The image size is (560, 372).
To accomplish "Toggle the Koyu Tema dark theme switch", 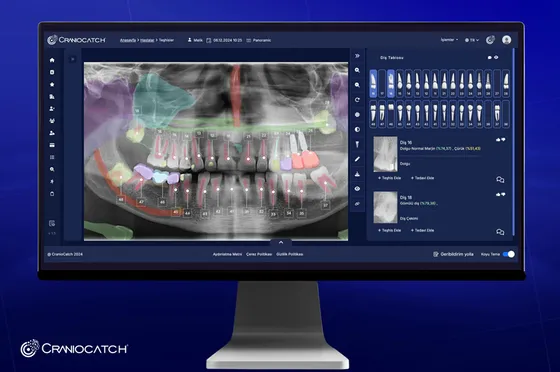I will point(509,254).
